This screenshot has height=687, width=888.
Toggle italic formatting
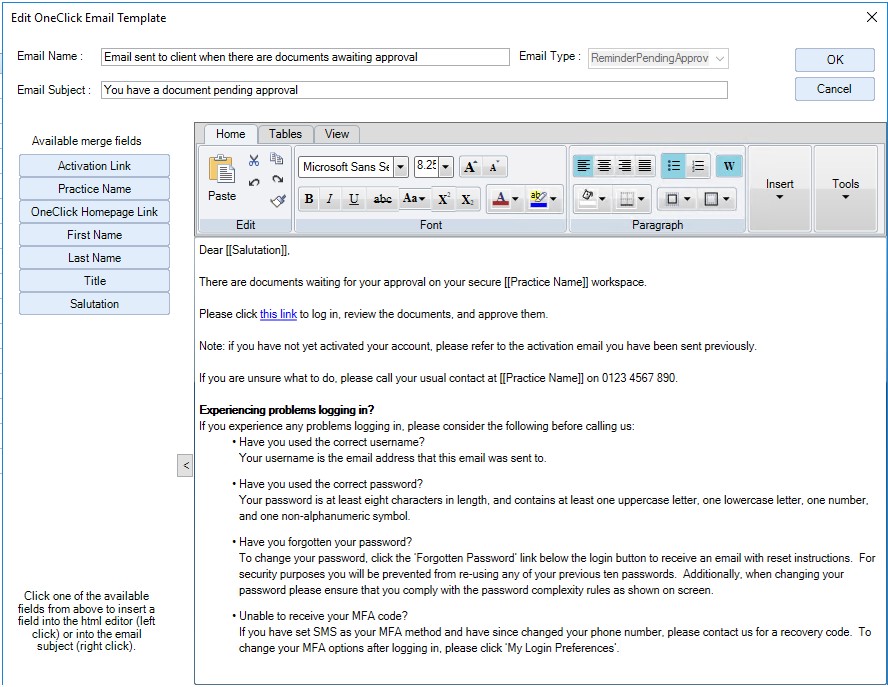(330, 199)
